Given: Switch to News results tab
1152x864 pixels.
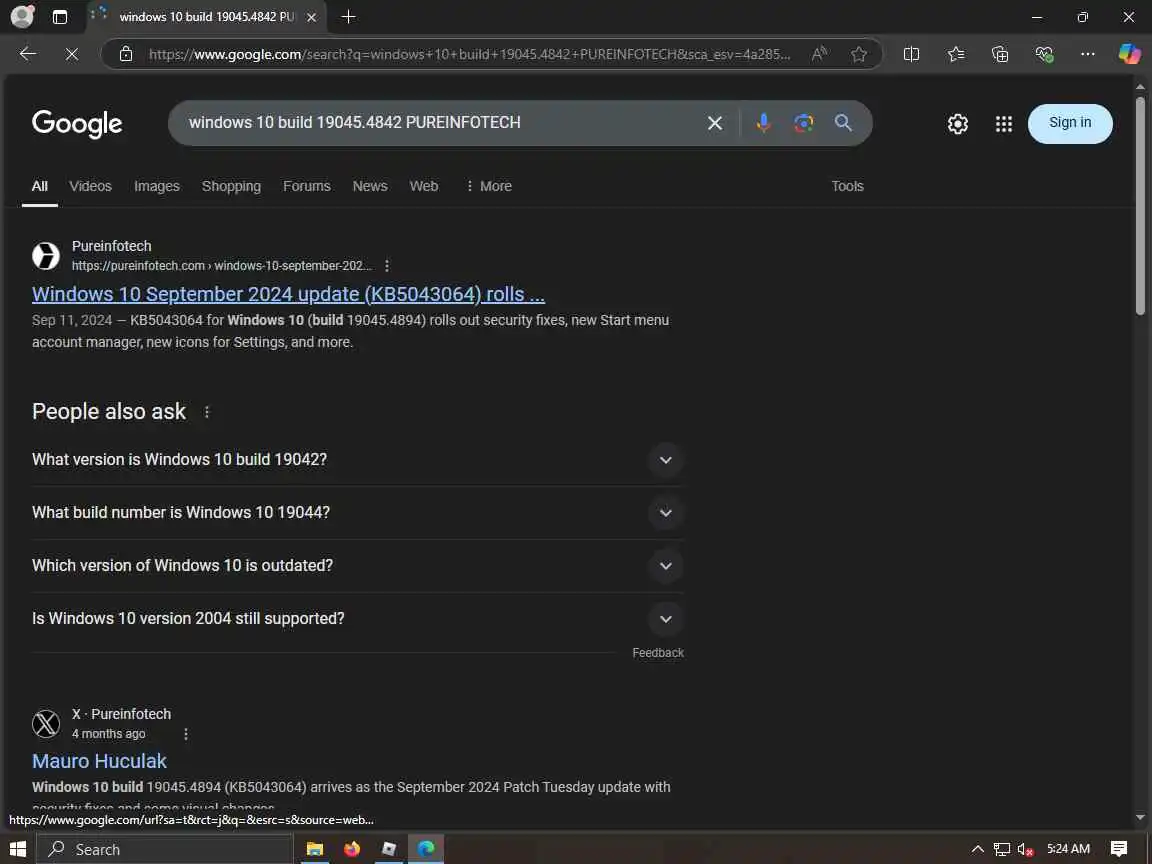Looking at the screenshot, I should (x=370, y=187).
